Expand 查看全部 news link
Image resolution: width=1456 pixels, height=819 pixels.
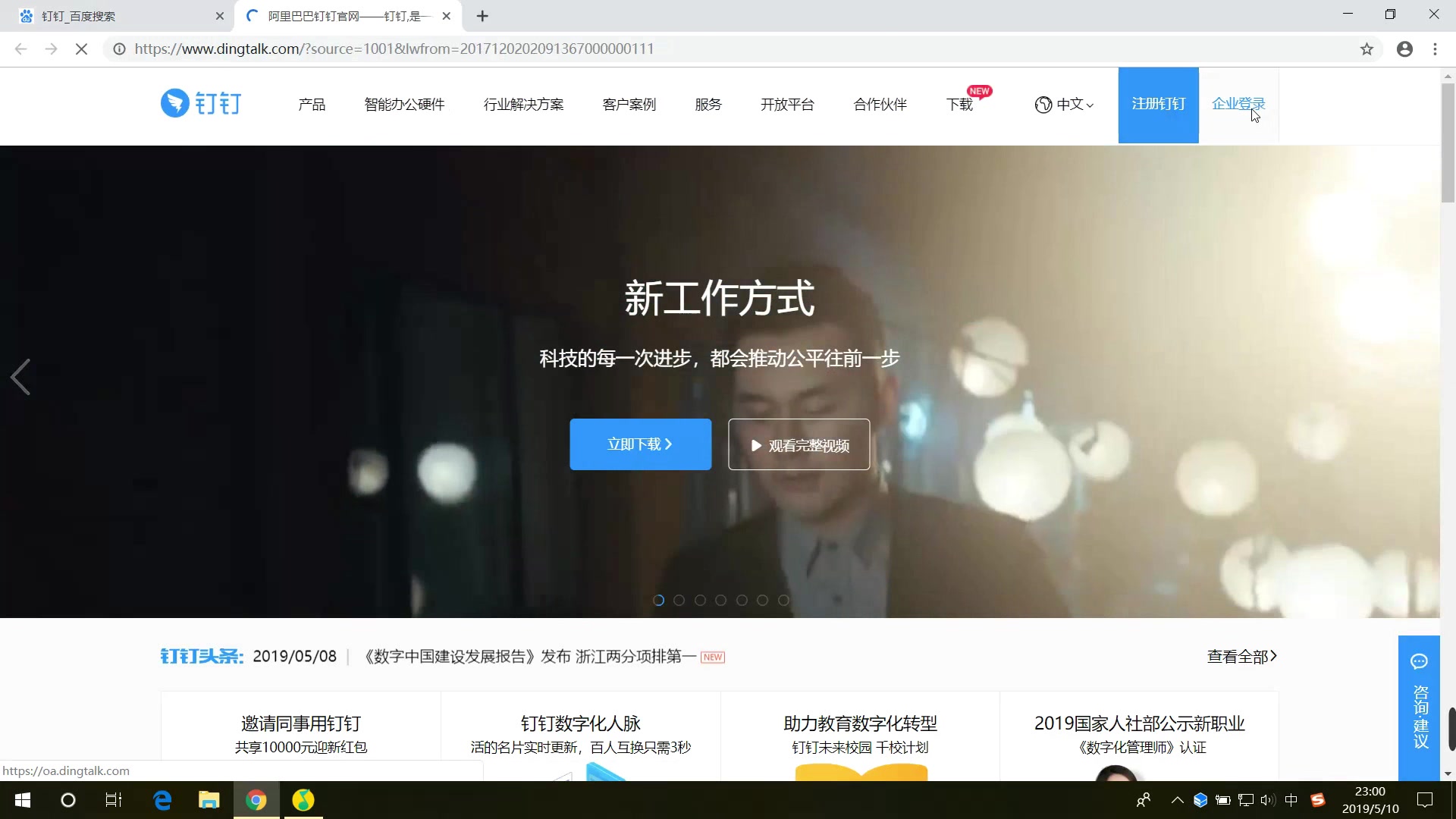point(1241,657)
